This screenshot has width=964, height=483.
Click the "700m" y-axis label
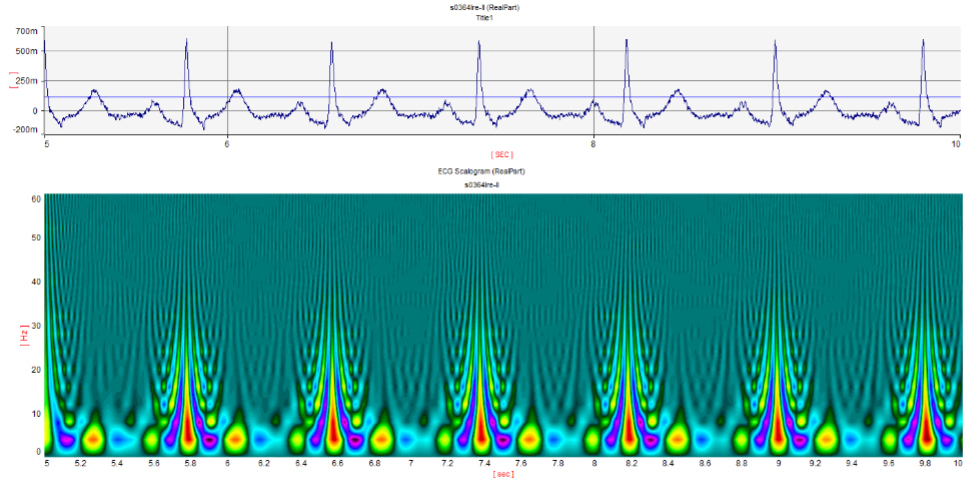pyautogui.click(x=28, y=31)
